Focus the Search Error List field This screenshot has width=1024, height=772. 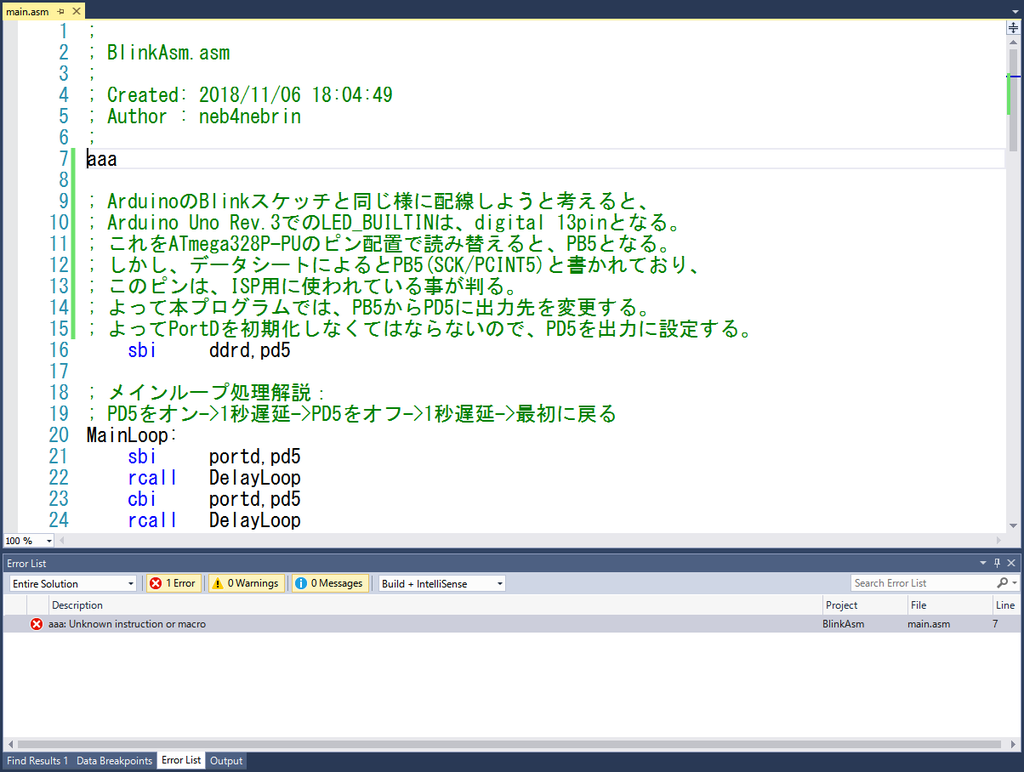(x=922, y=583)
